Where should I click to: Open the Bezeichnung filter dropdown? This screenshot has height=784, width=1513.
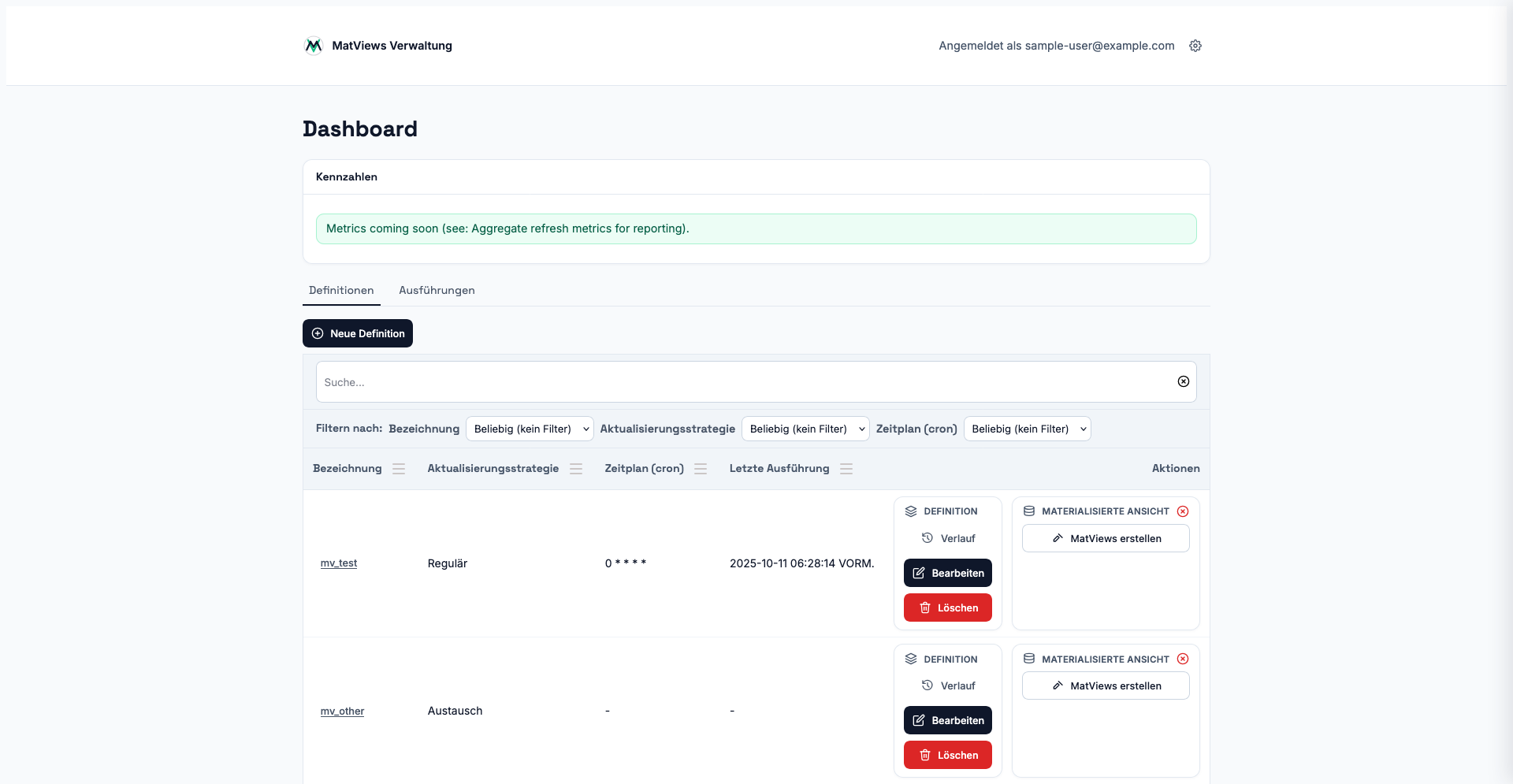[529, 429]
